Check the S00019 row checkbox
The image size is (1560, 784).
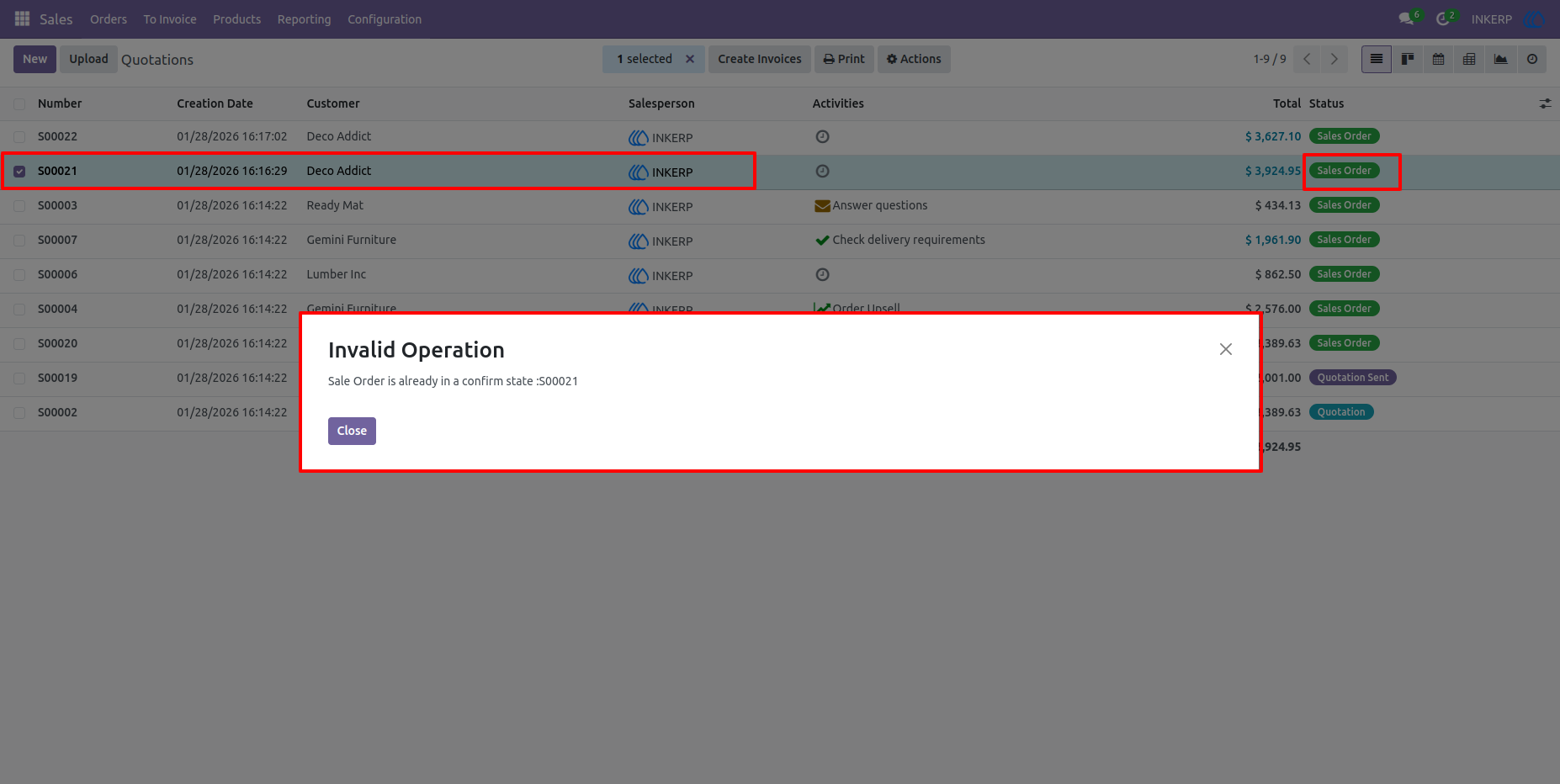pos(19,379)
